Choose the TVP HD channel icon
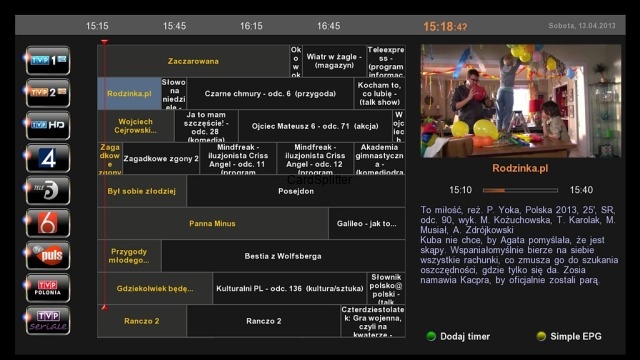 [x=48, y=125]
